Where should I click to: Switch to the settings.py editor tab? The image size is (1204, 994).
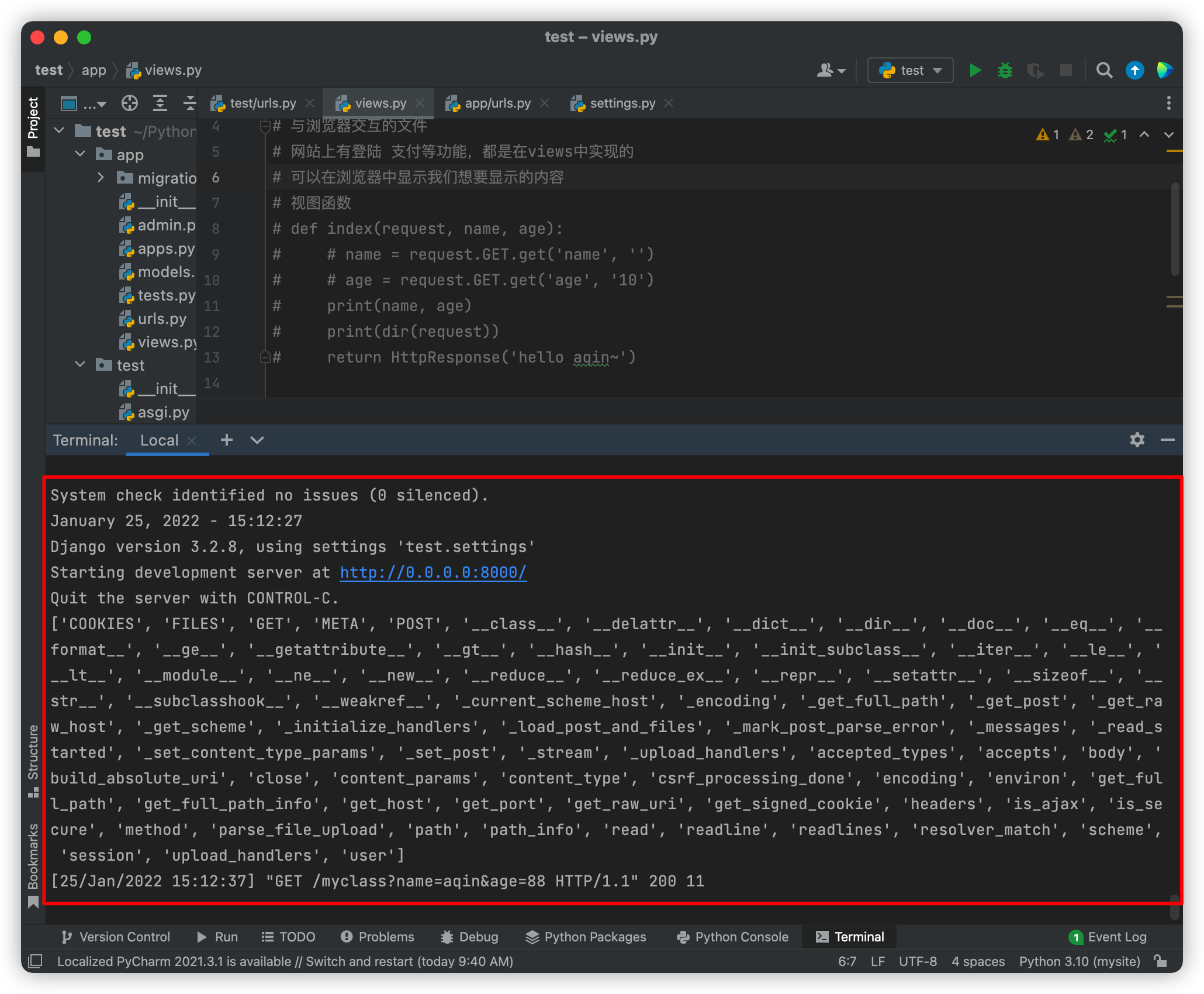[622, 103]
